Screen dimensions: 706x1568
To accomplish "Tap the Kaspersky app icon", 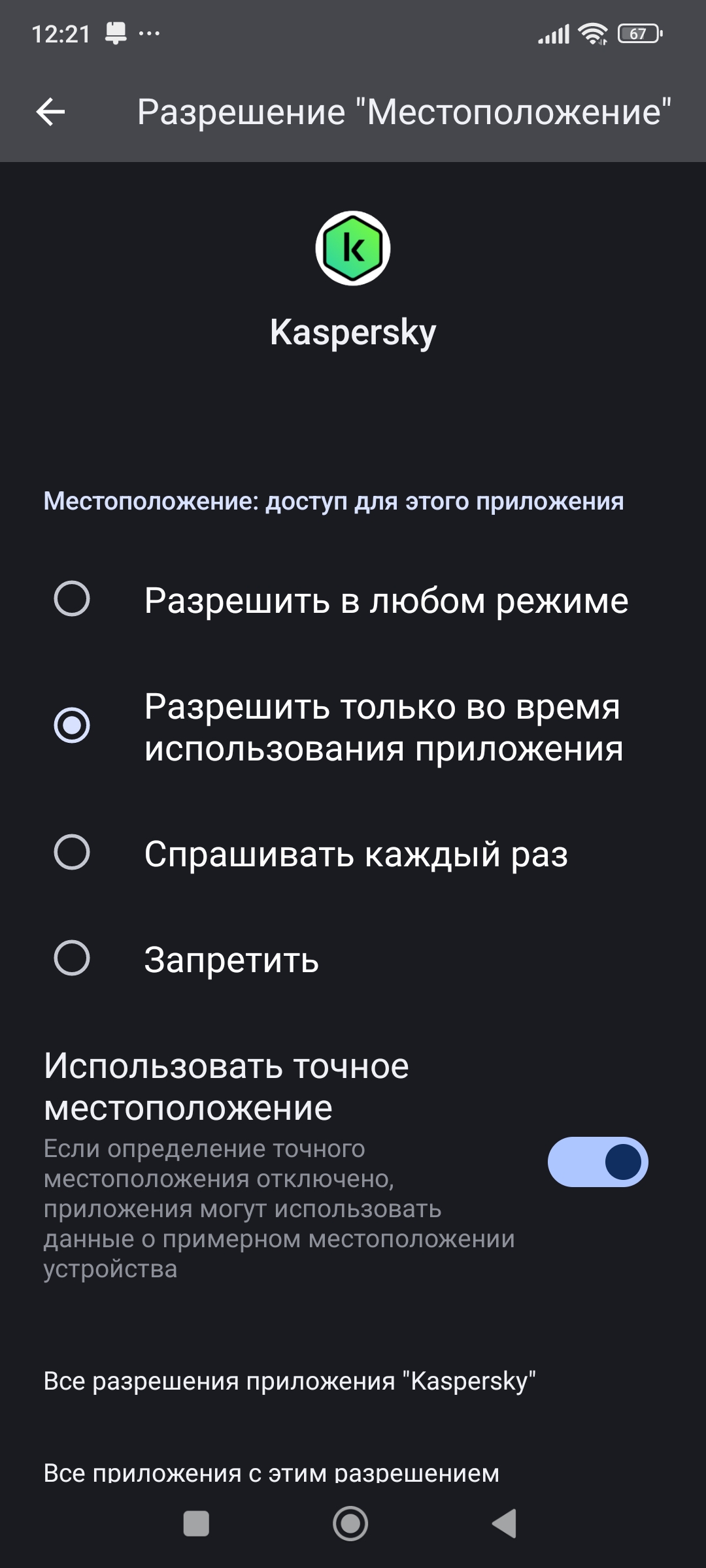I will tap(353, 248).
